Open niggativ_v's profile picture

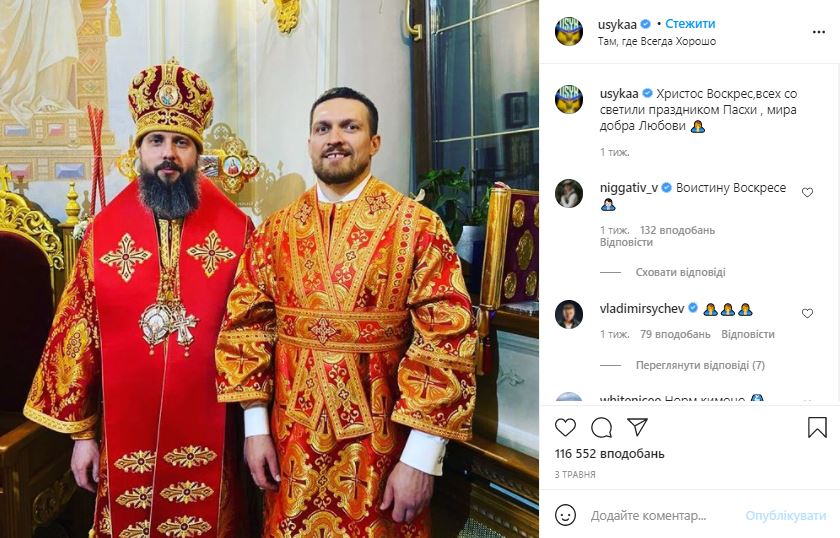[569, 193]
